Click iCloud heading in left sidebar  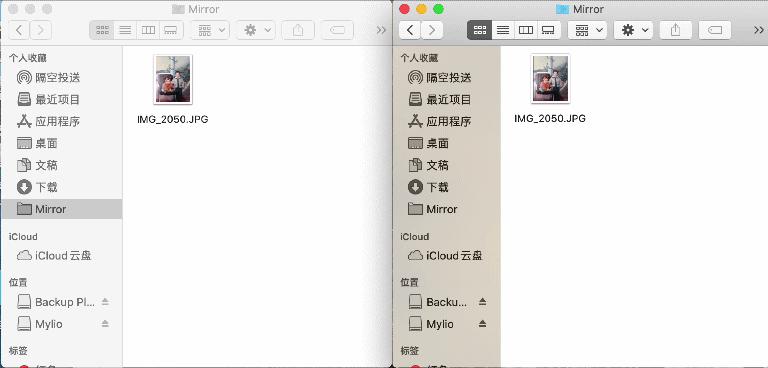(x=23, y=237)
